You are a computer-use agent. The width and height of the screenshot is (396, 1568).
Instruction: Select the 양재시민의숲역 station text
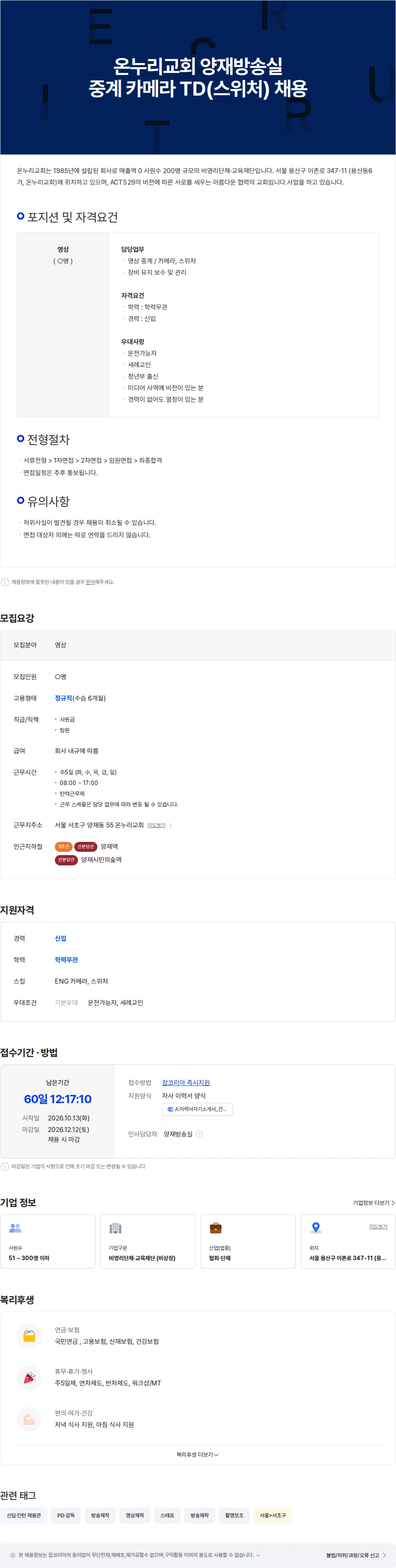tap(101, 860)
